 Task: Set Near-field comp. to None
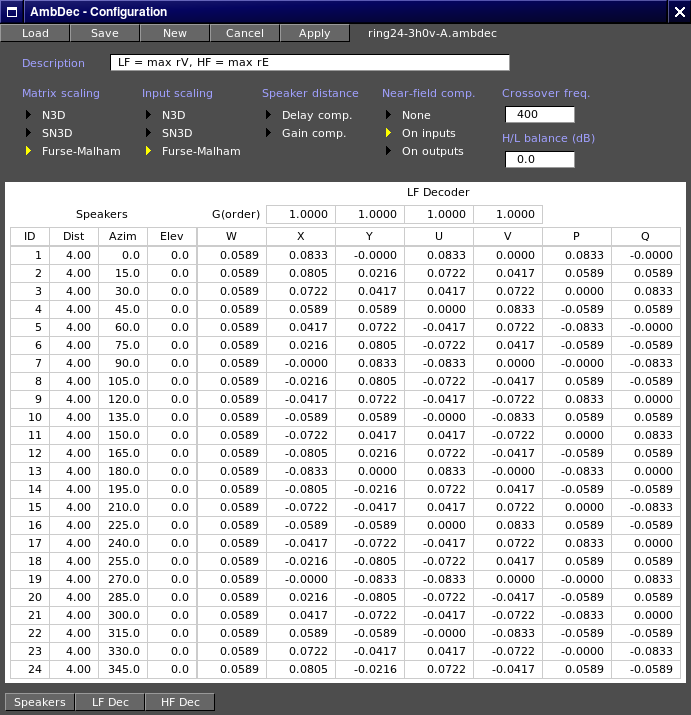pos(408,115)
